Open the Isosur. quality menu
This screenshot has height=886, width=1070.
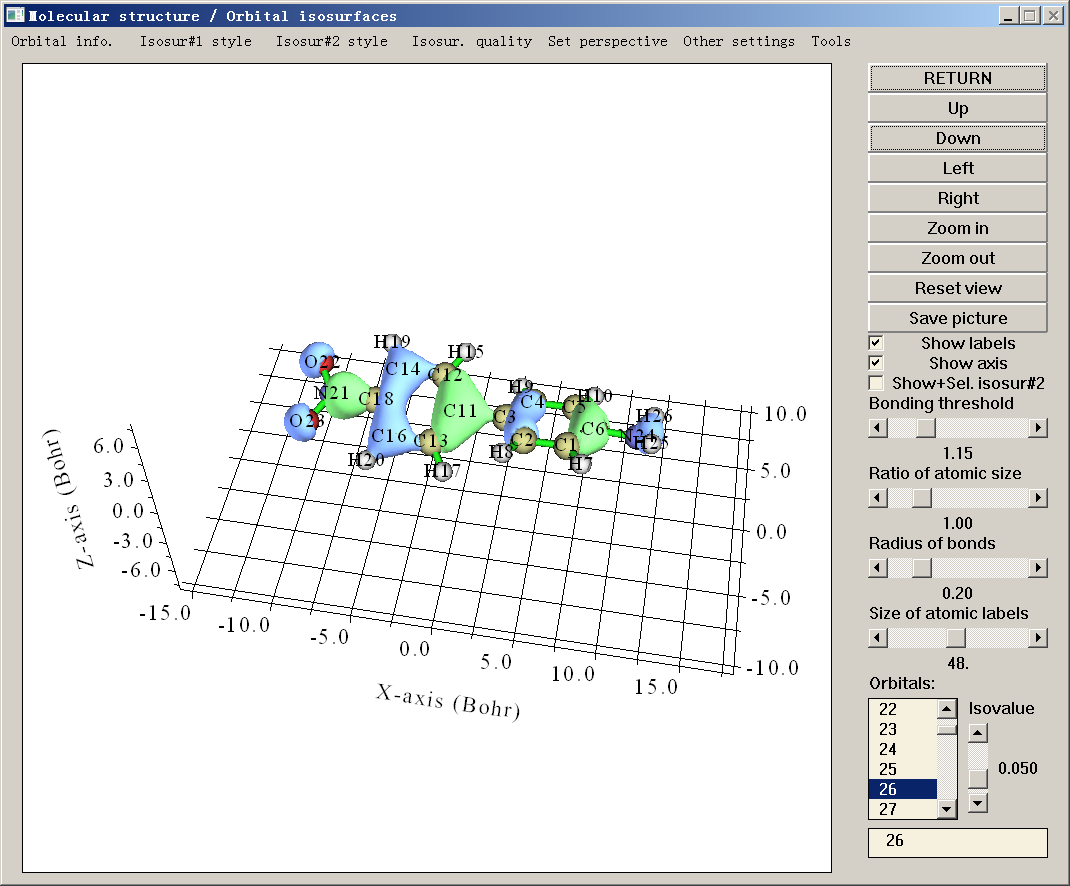pyautogui.click(x=472, y=41)
